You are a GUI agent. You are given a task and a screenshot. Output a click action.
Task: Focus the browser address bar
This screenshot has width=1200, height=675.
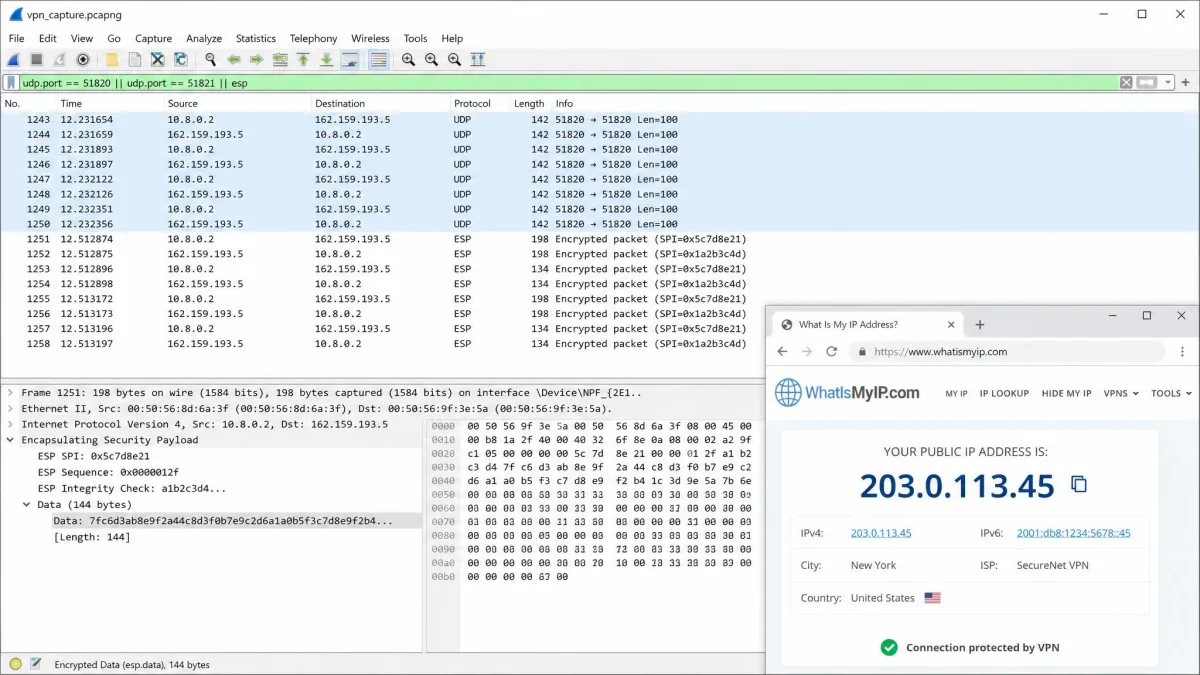coord(1006,352)
